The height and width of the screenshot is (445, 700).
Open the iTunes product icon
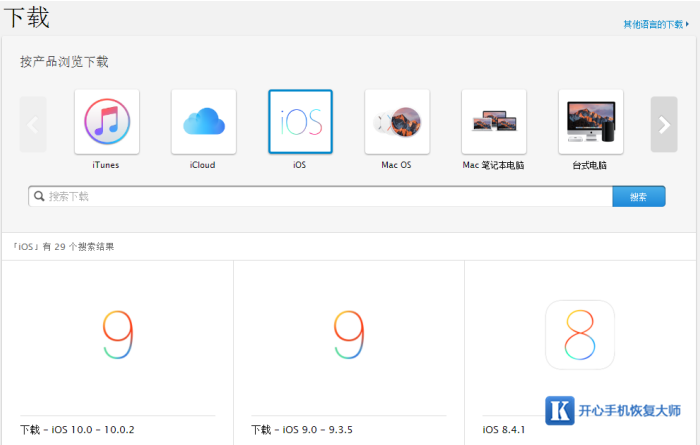107,122
